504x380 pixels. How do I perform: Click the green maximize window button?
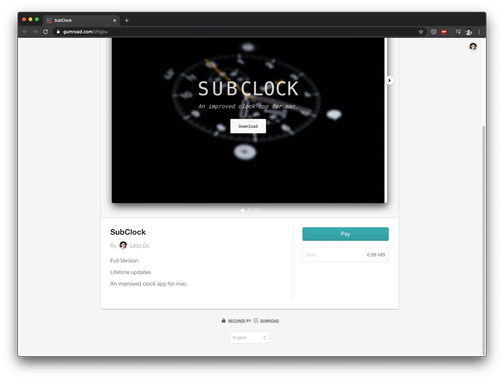tap(37, 19)
